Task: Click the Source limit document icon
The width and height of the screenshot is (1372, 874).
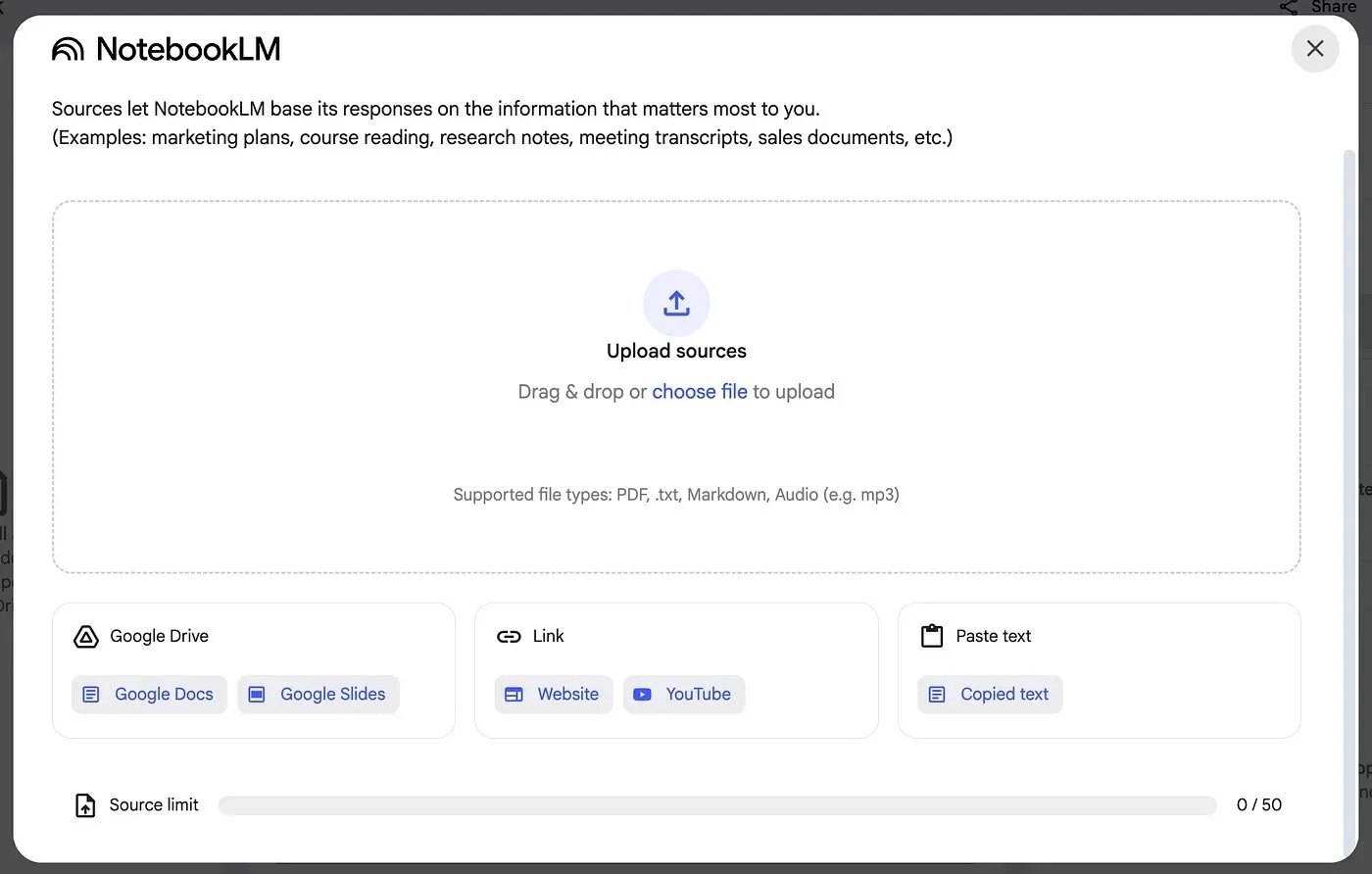Action: [85, 804]
